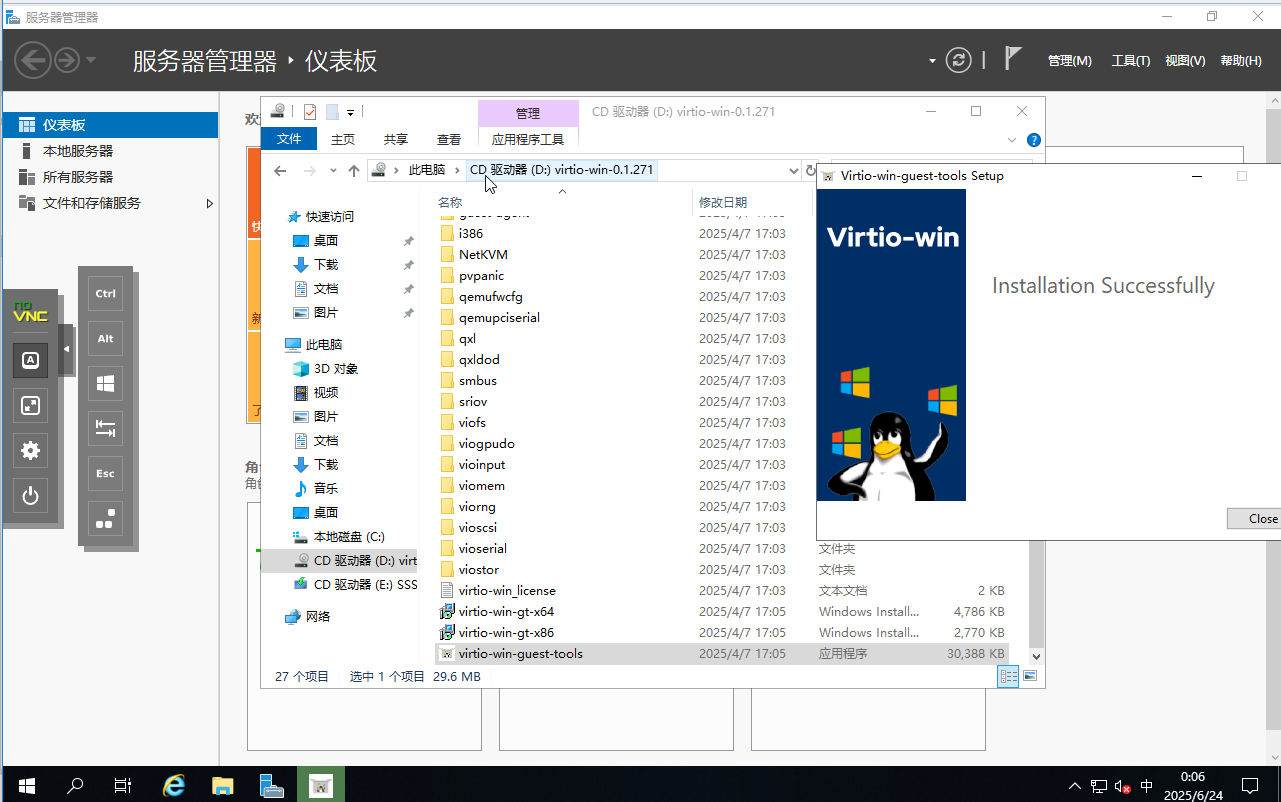Select virtio-win-gt-x86 installer file
The image size is (1281, 802).
tap(506, 632)
